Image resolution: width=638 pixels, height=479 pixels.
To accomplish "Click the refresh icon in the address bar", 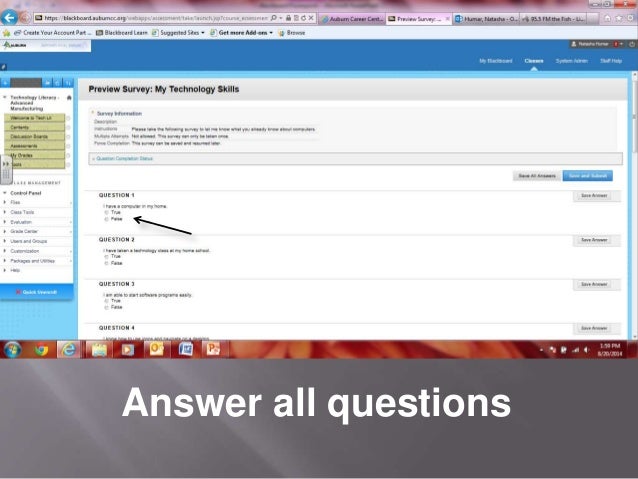I will (x=303, y=18).
